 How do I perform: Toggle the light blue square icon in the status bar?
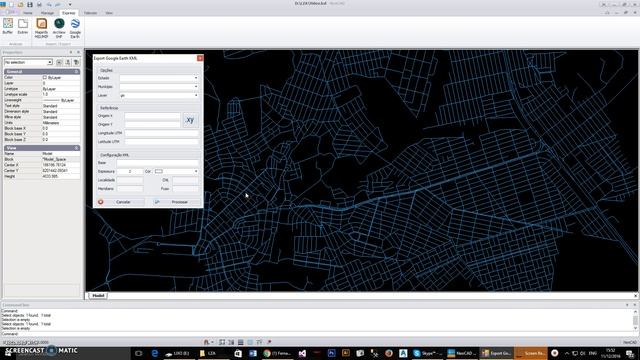click(x=250, y=342)
